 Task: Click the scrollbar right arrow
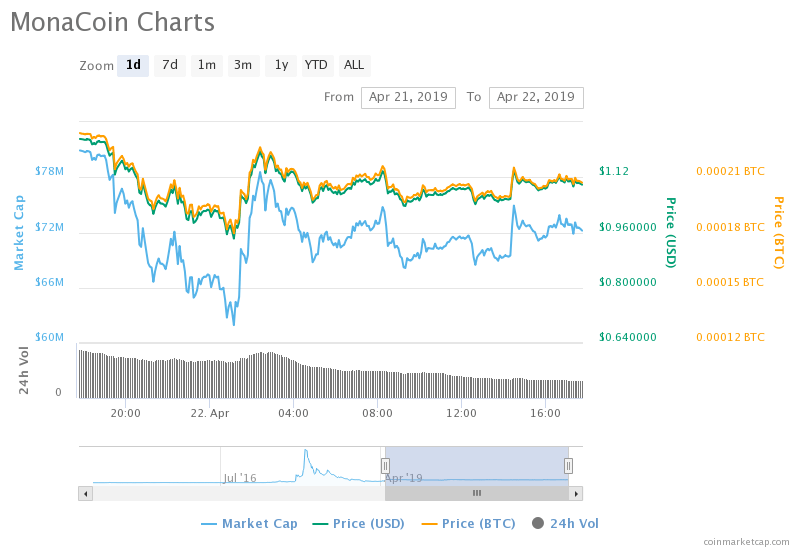(x=576, y=493)
